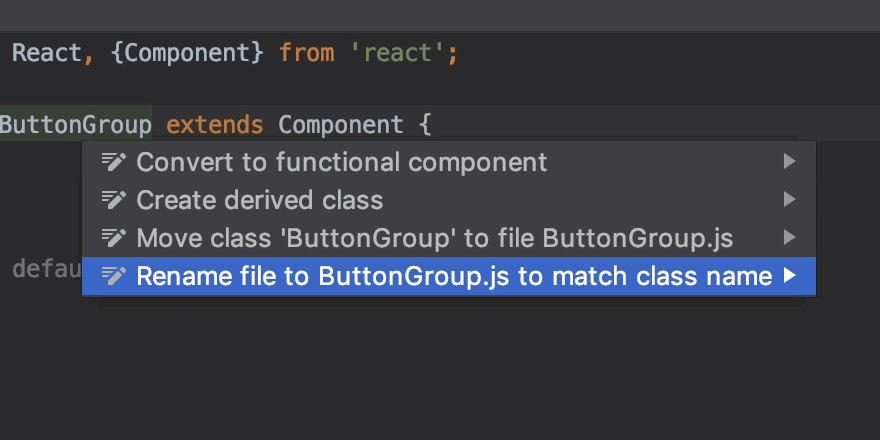Screen dimensions: 880x440
Task: Expand submenu arrow for Convert to functional component
Action: pyautogui.click(x=790, y=162)
